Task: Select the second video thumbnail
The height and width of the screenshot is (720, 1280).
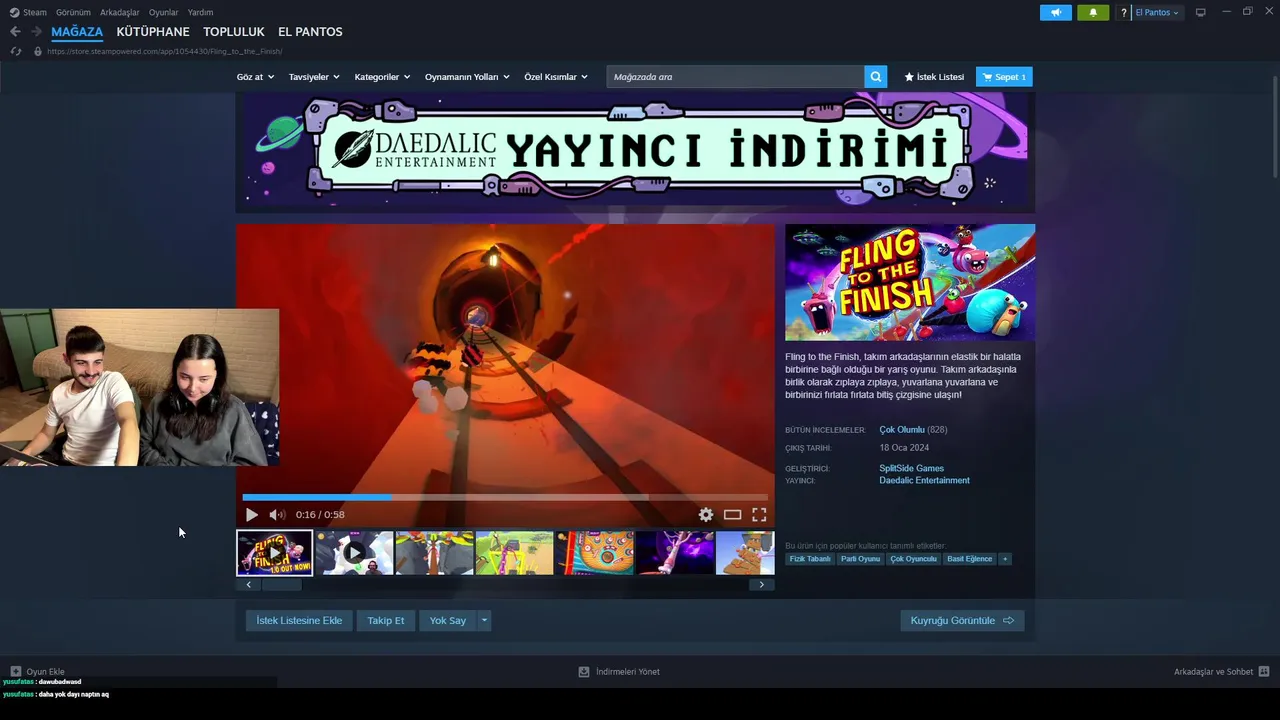Action: [x=354, y=553]
